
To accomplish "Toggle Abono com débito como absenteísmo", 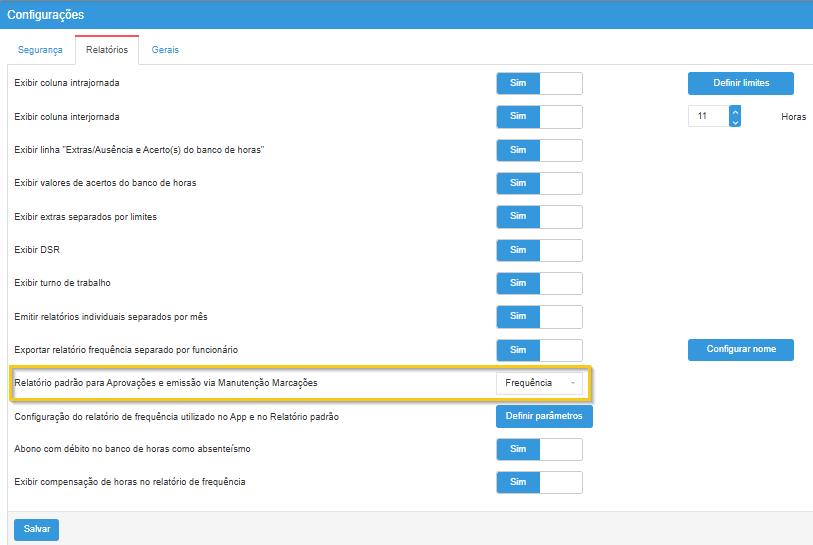I will [539, 449].
